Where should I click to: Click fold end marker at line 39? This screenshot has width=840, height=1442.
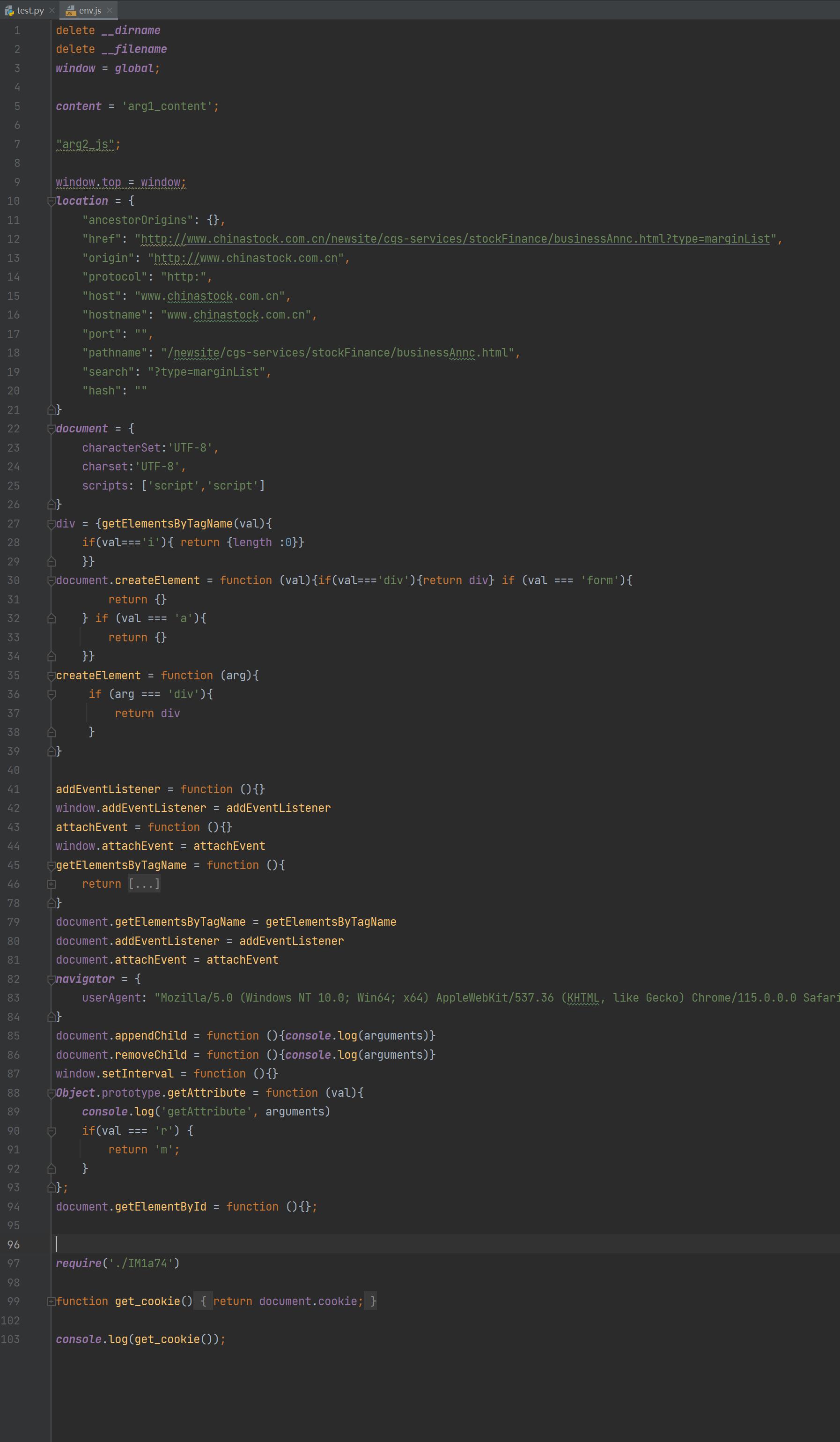click(51, 751)
